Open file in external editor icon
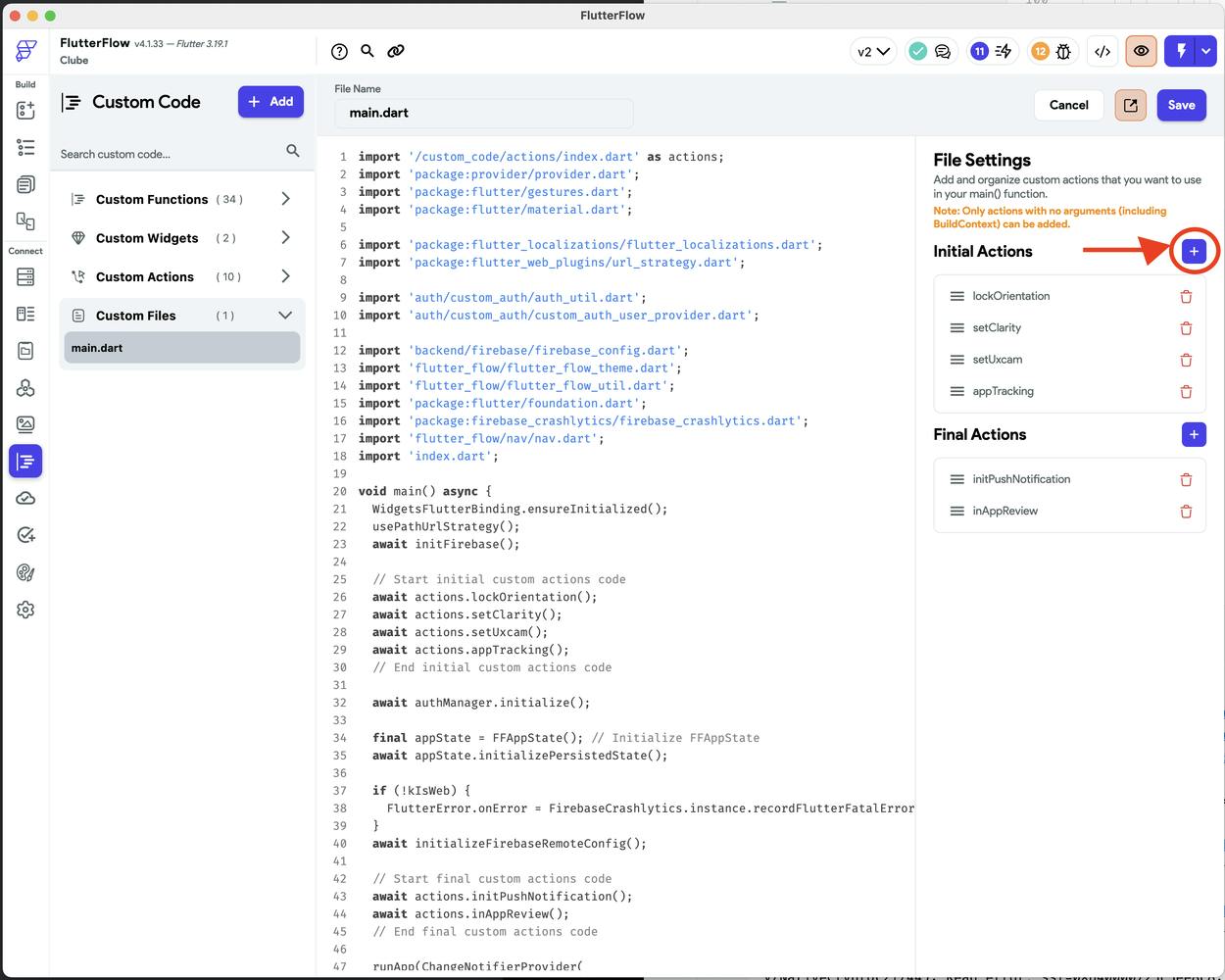 [1131, 105]
